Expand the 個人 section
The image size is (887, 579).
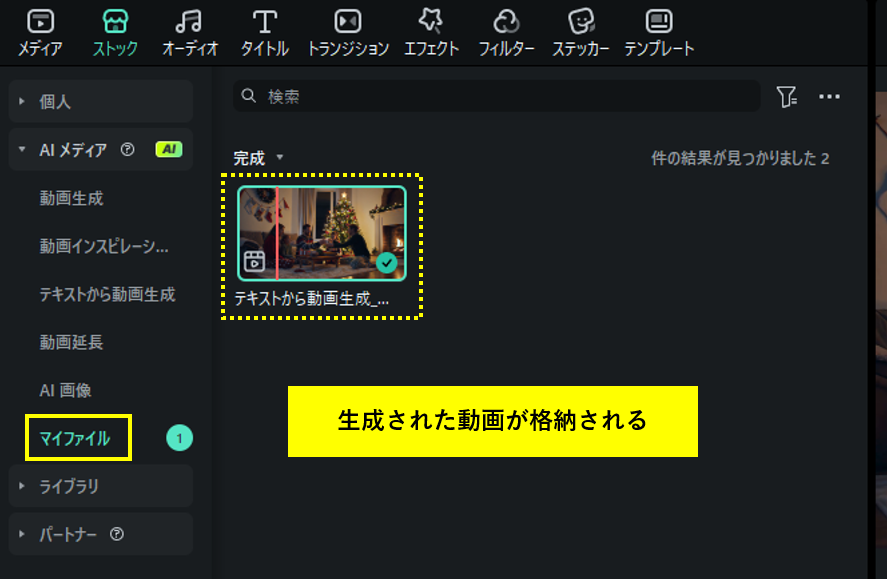click(23, 102)
